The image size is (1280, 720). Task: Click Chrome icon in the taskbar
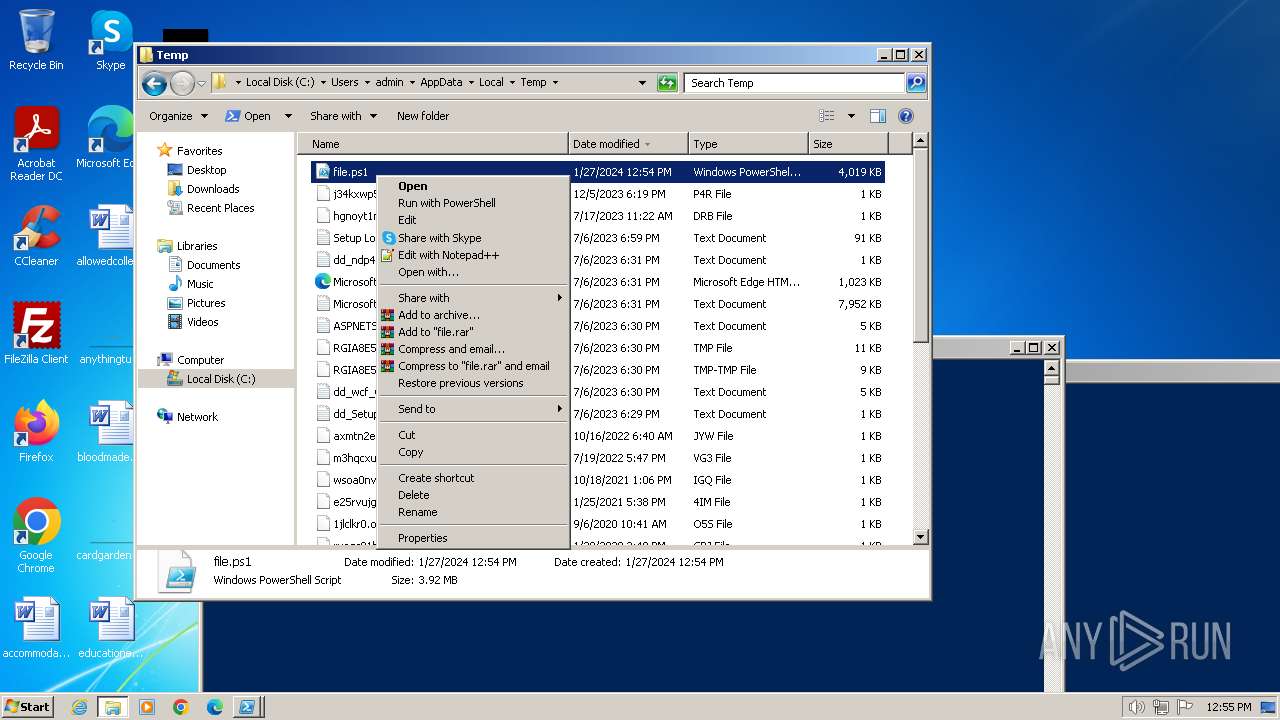pyautogui.click(x=181, y=707)
